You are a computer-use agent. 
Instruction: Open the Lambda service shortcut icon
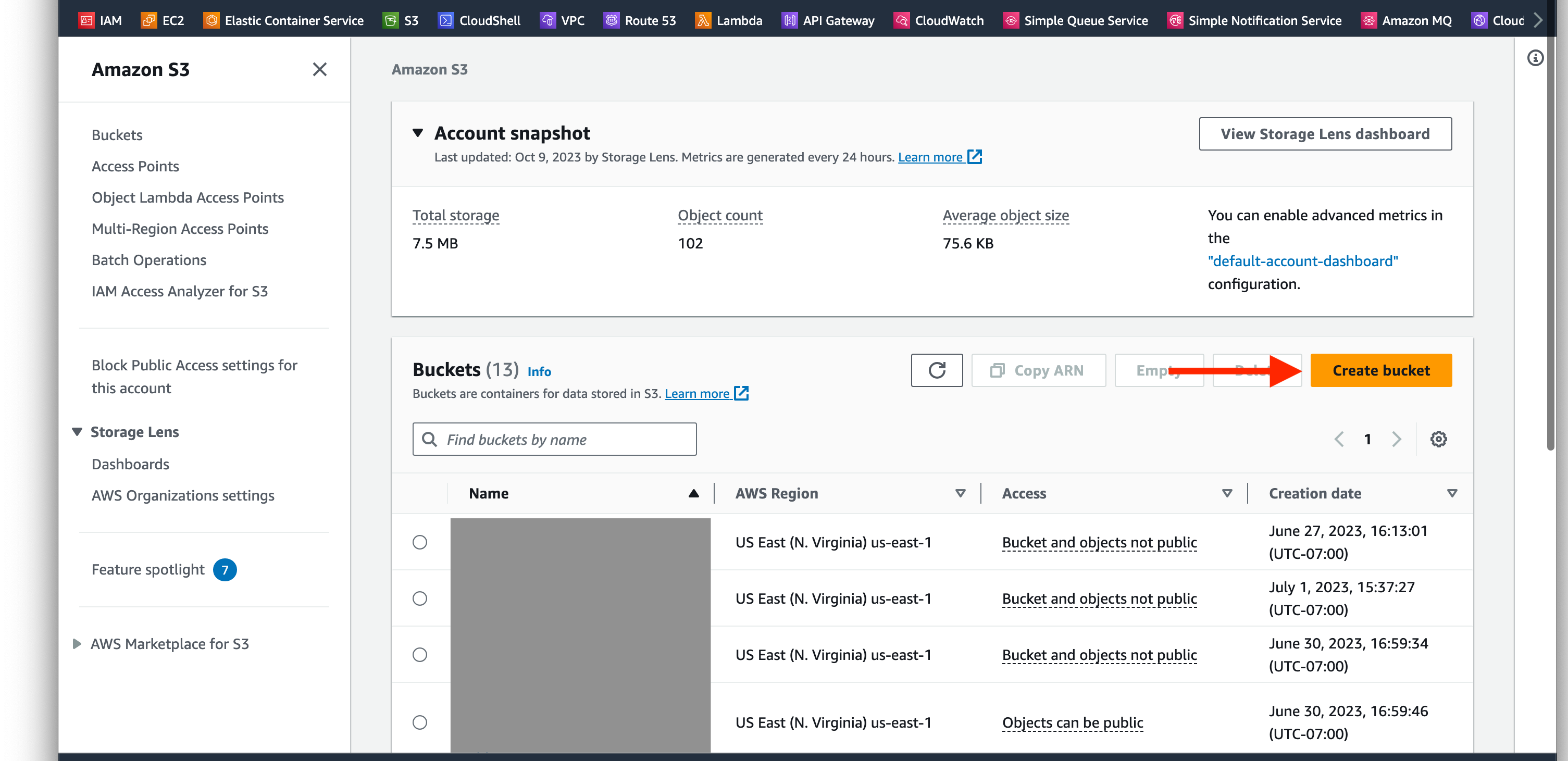[x=703, y=20]
